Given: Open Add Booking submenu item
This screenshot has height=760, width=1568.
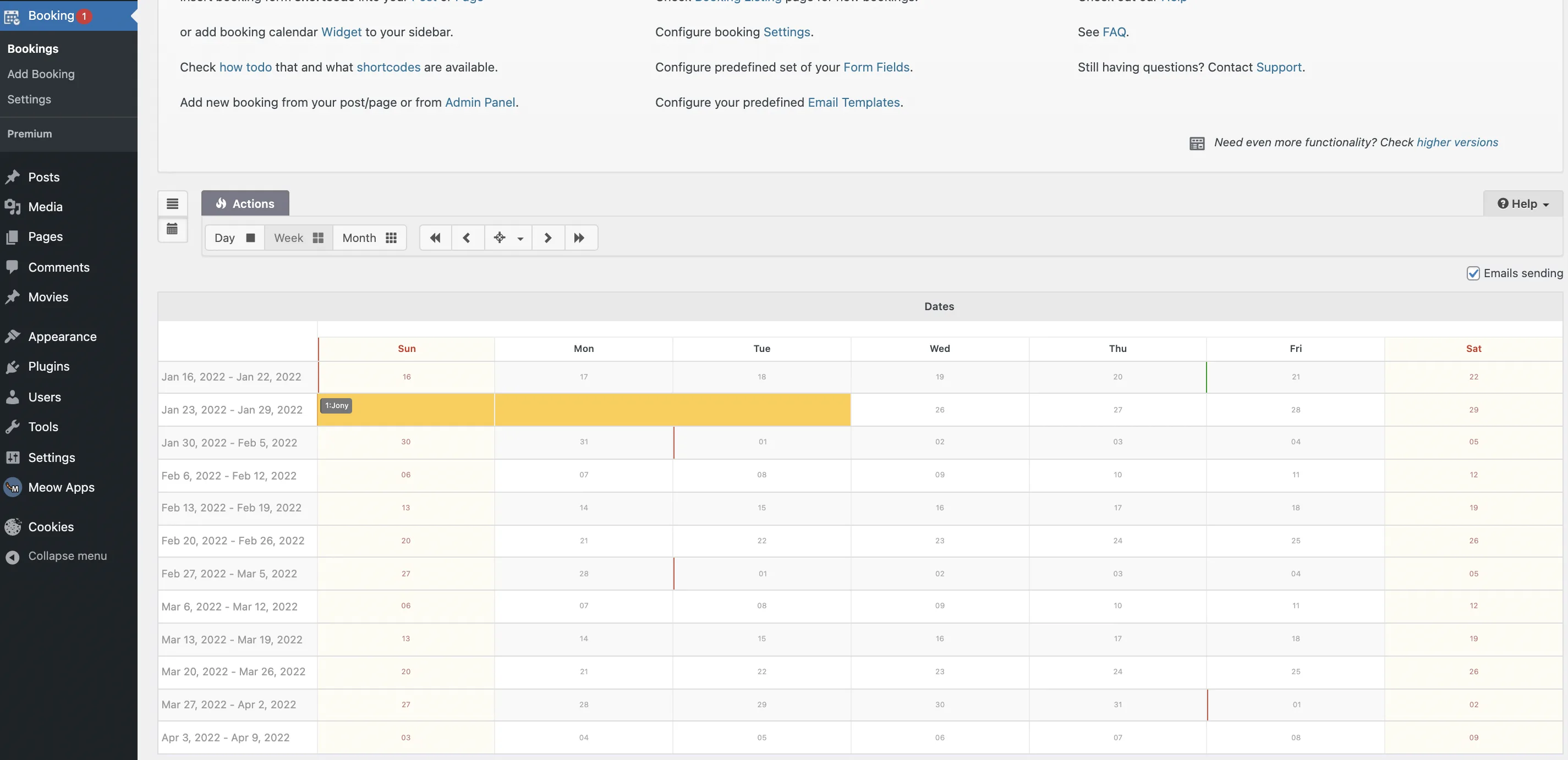Looking at the screenshot, I should pos(41,74).
